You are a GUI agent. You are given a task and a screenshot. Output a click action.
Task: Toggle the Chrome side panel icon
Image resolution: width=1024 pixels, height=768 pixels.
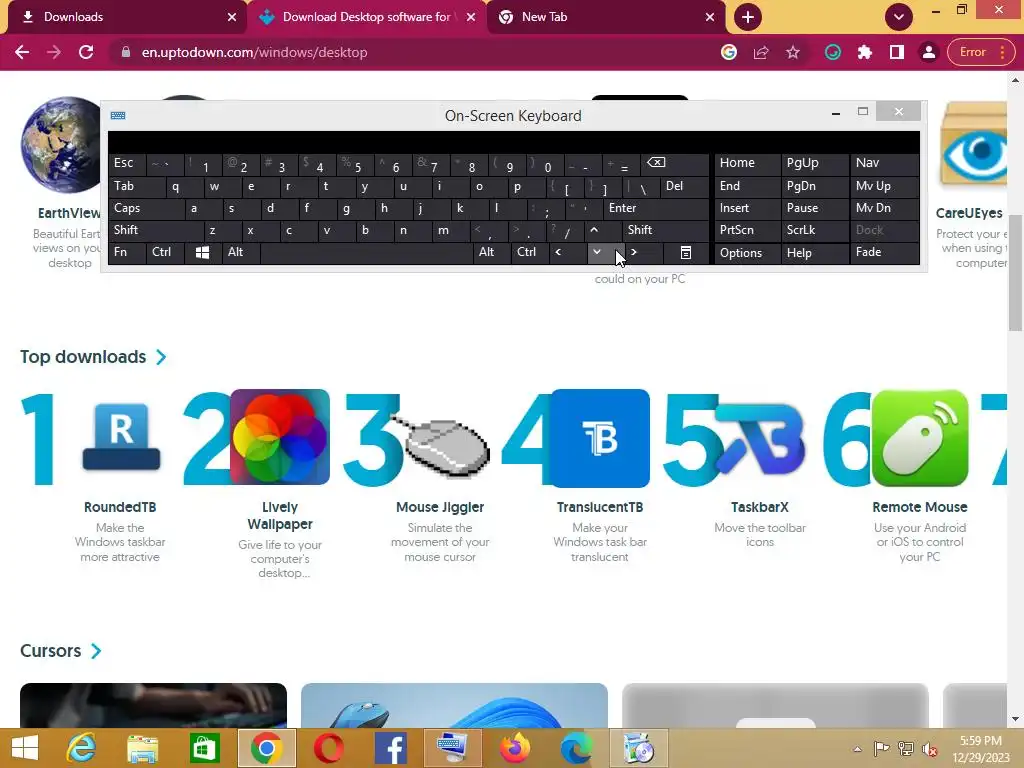pos(897,52)
